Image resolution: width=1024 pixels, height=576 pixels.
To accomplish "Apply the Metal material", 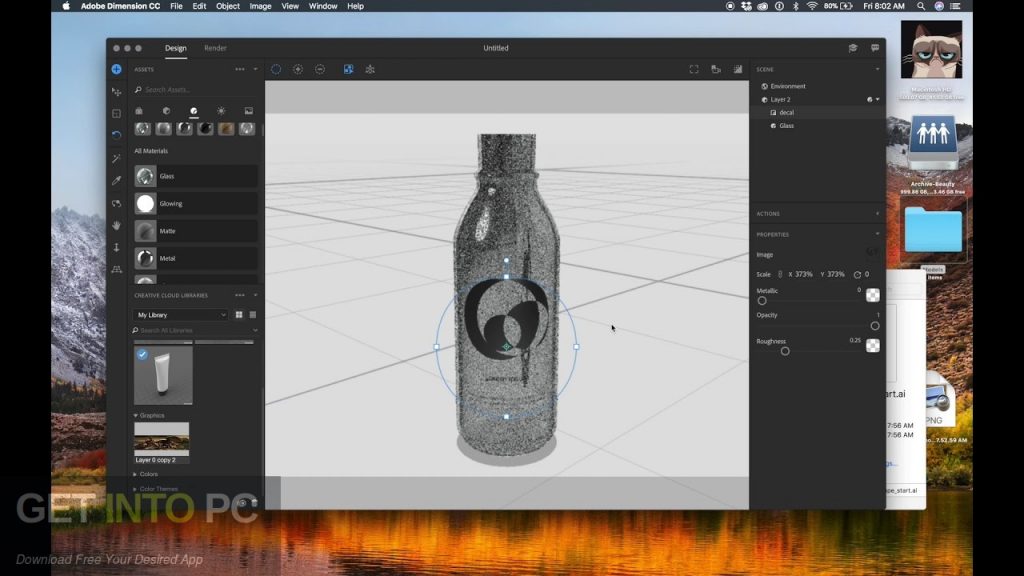I will tap(195, 259).
